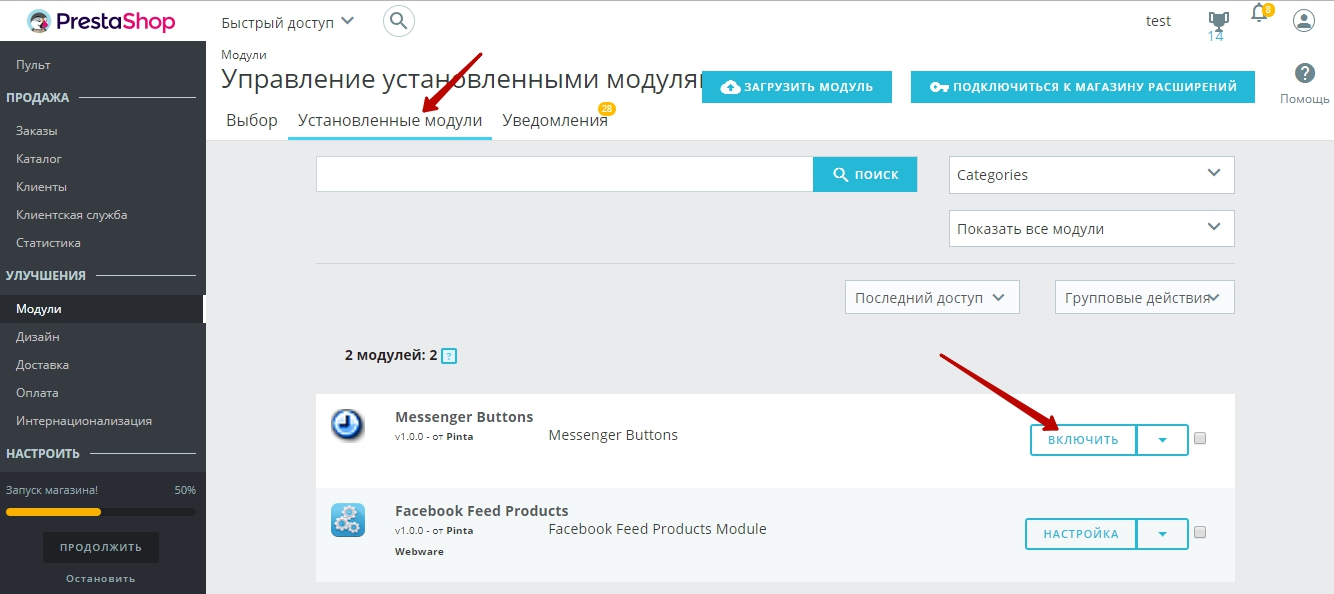Screen dimensions: 1334x594
Task: Click the PrestaShop logo
Action: click(100, 21)
